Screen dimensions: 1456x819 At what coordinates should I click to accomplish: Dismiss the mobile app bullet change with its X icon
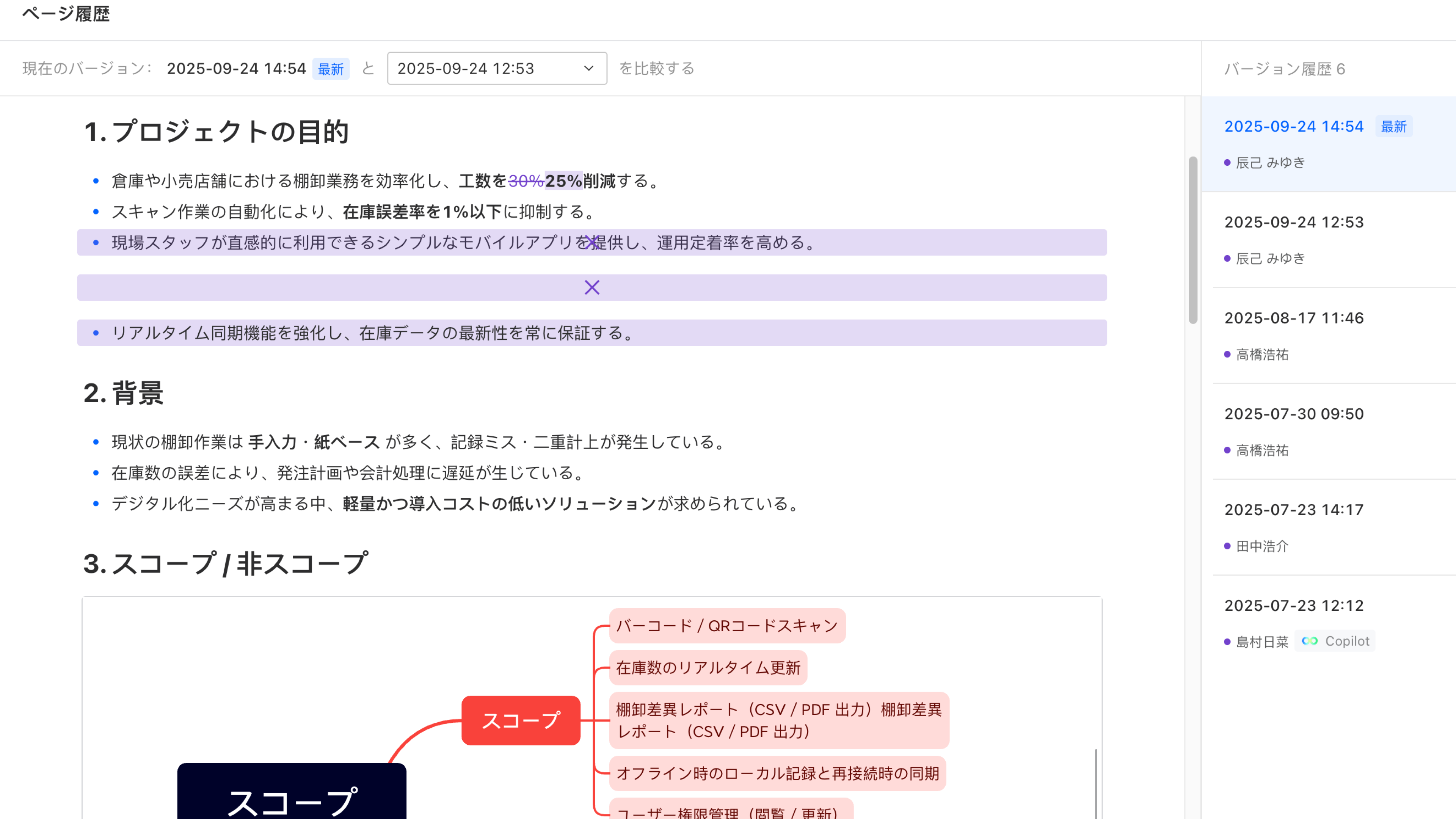tap(591, 243)
